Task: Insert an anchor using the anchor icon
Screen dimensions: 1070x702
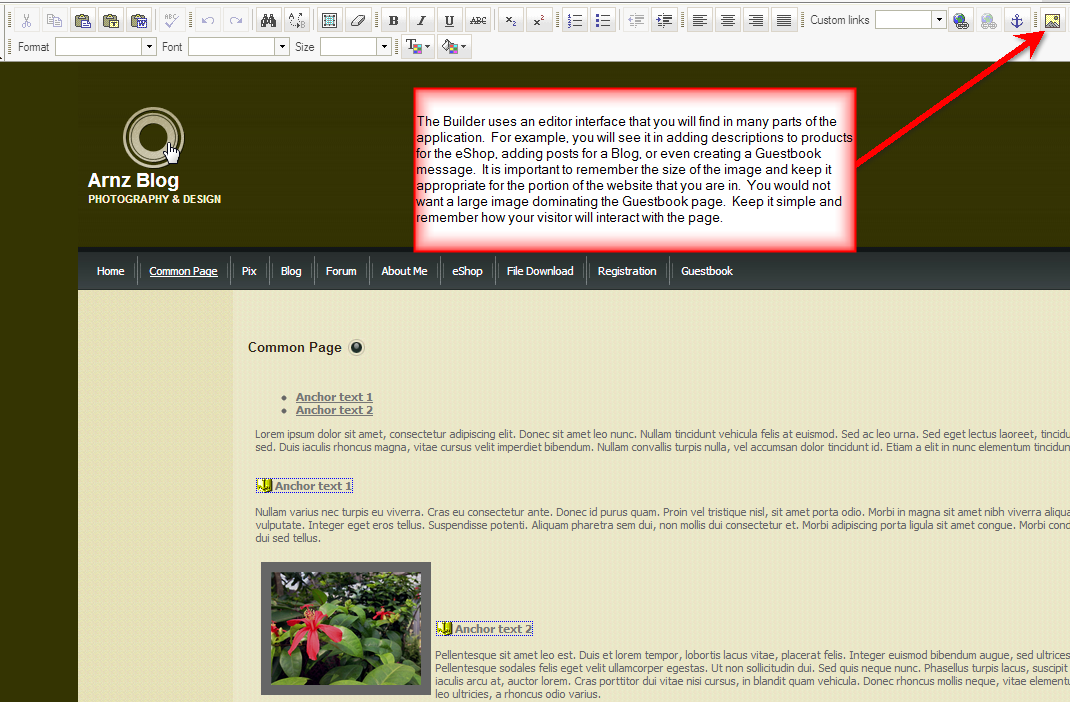Action: (x=1017, y=21)
